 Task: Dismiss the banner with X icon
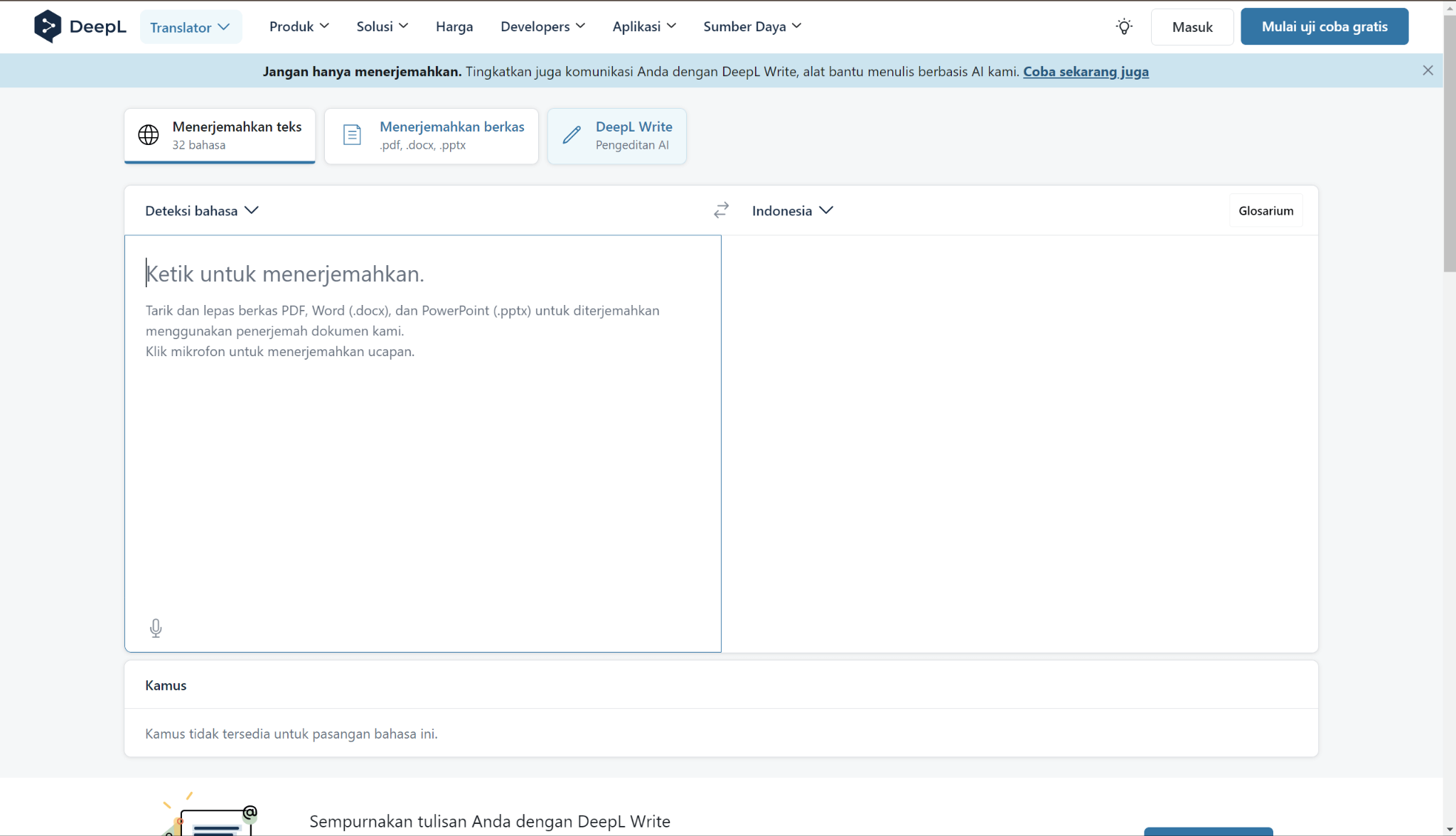pos(1428,70)
